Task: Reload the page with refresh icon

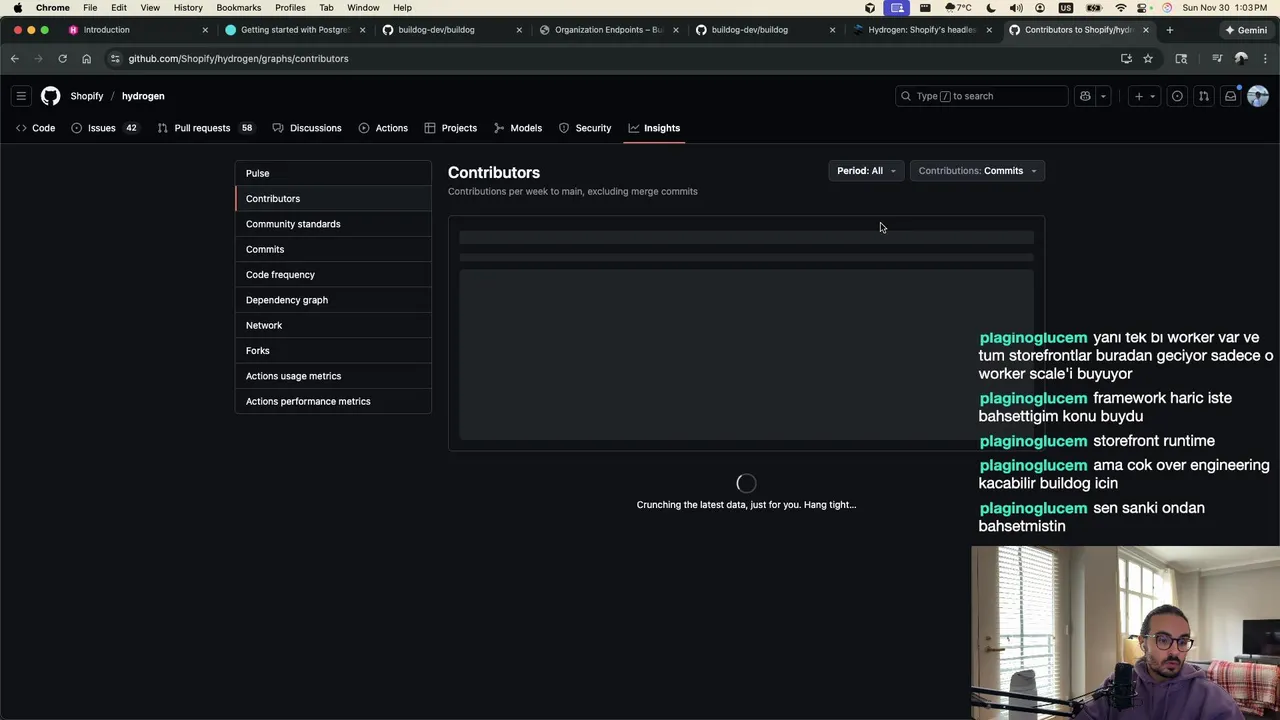Action: (62, 59)
